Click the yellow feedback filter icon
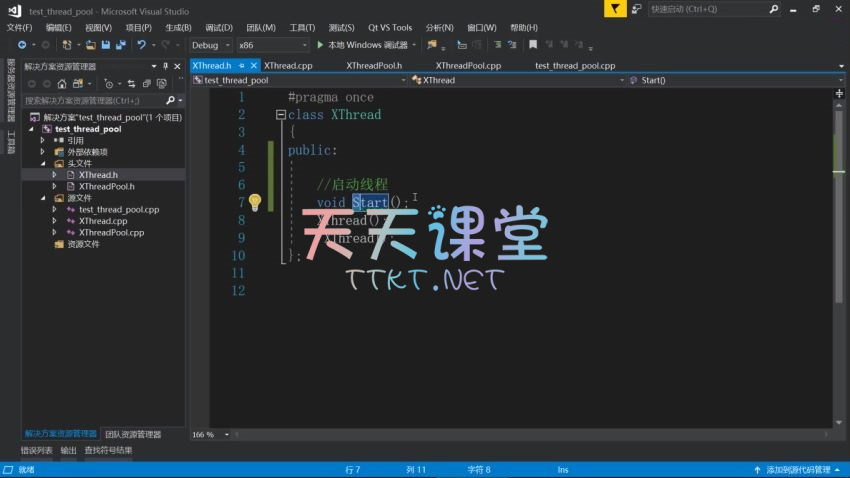 coord(615,9)
